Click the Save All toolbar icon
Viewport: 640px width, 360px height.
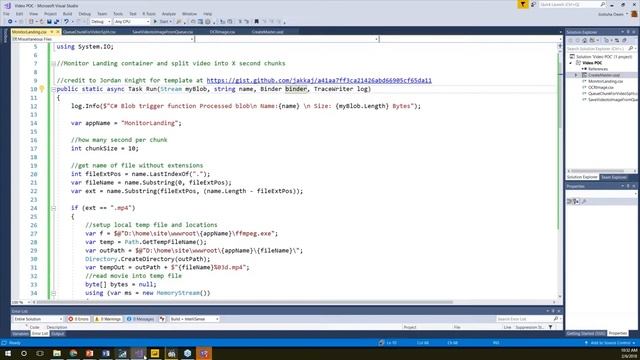click(56, 22)
